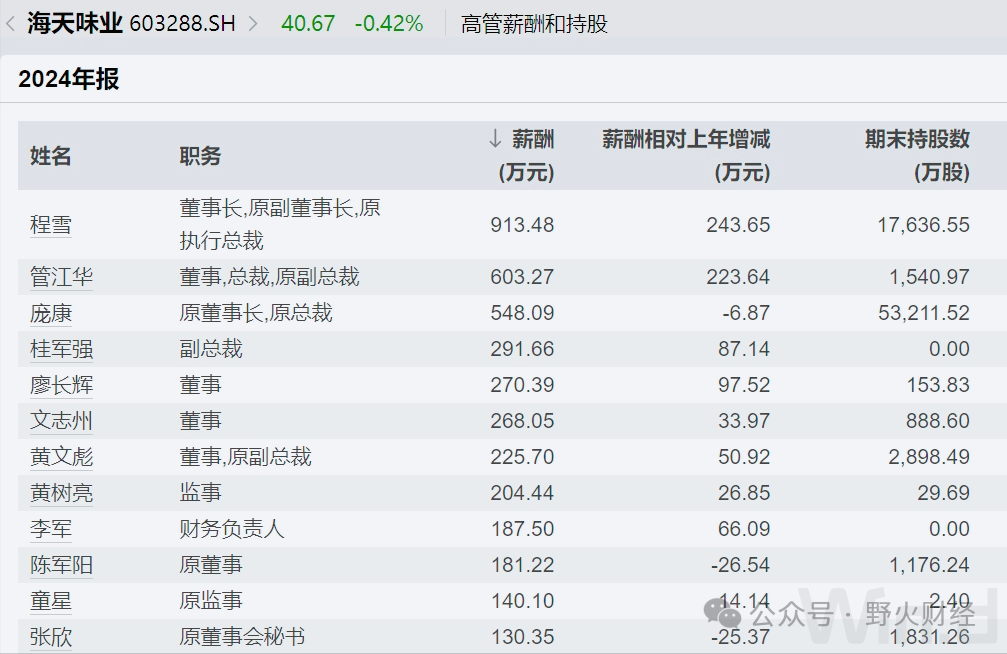Select shareholding value 153.83

tap(938, 385)
